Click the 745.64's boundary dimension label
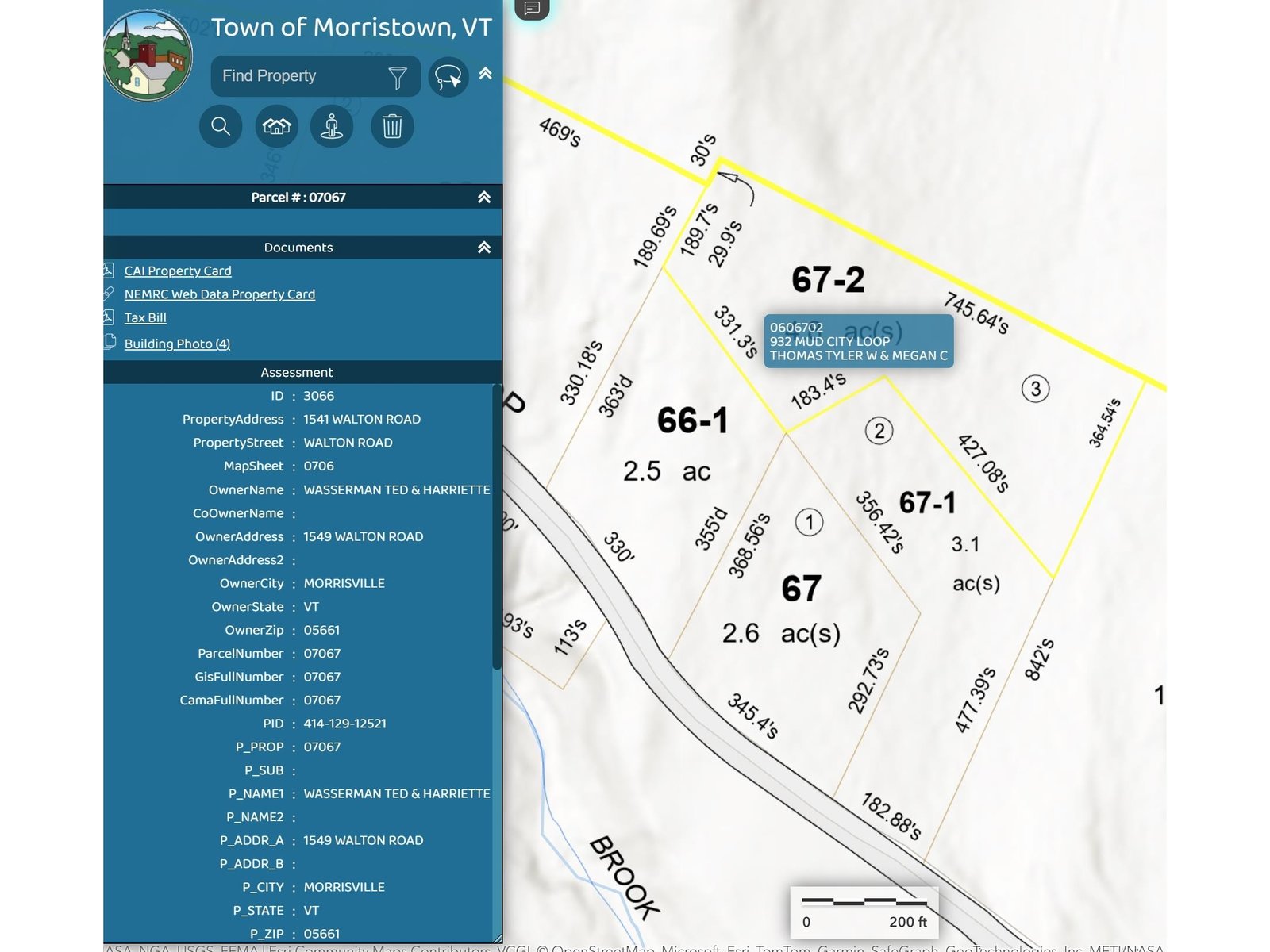 point(976,313)
